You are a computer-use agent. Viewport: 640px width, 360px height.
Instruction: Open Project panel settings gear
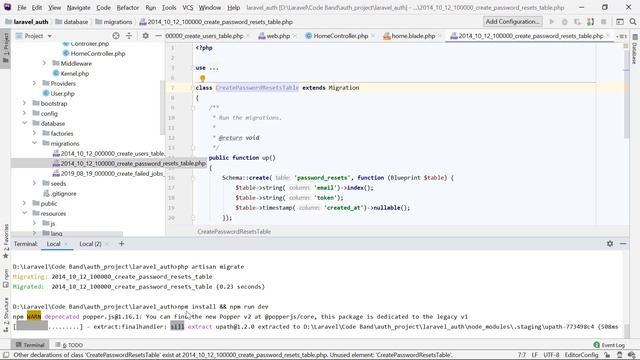tap(145, 36)
